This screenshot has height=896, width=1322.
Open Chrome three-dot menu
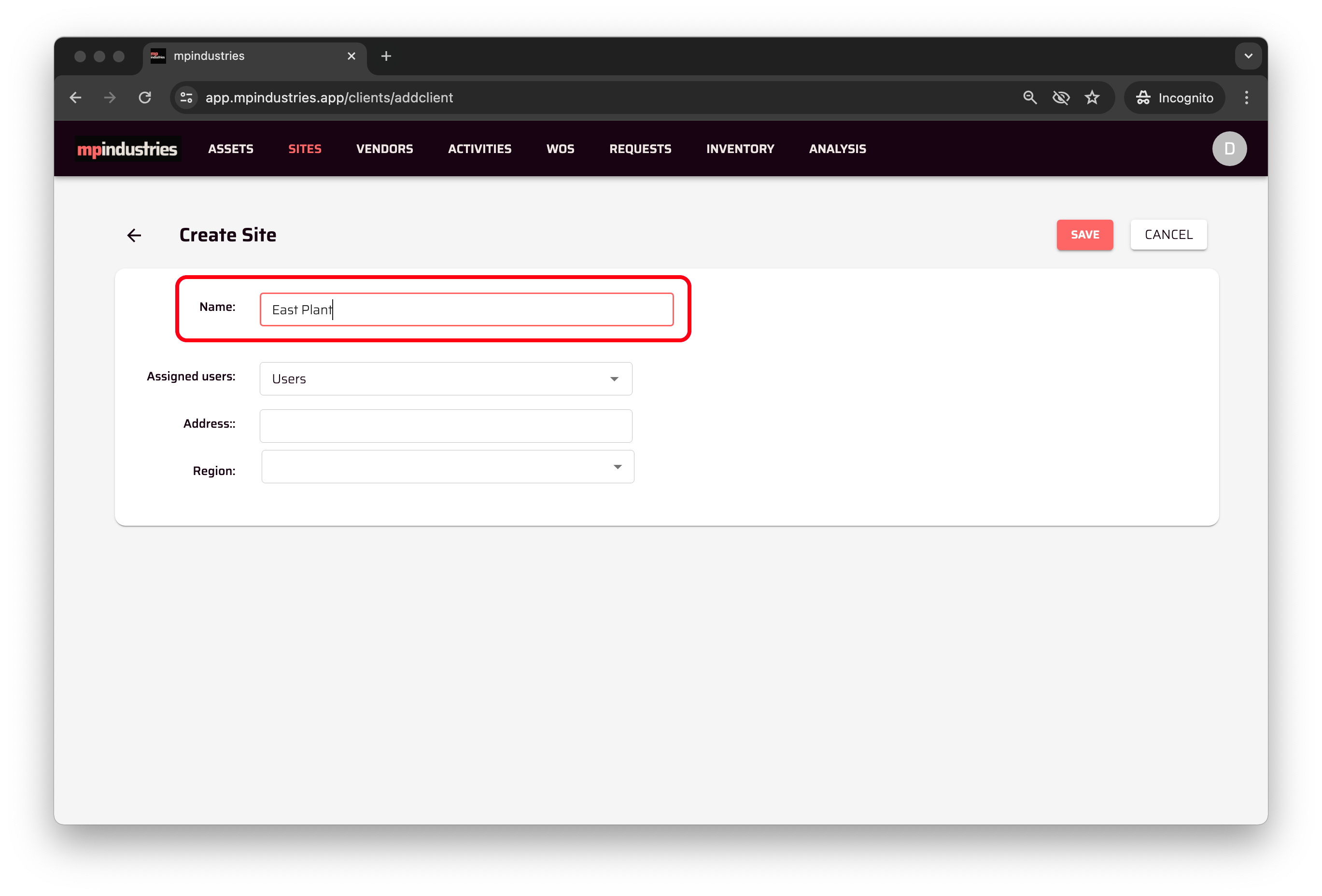(1246, 98)
